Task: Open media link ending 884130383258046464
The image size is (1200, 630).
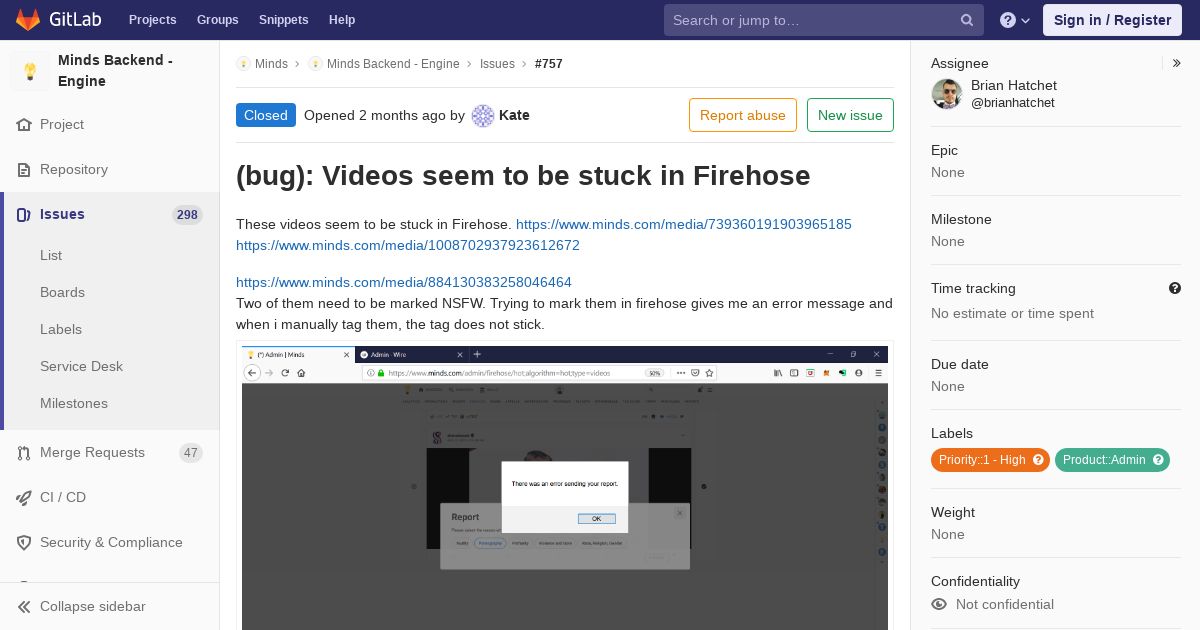Action: [x=404, y=283]
